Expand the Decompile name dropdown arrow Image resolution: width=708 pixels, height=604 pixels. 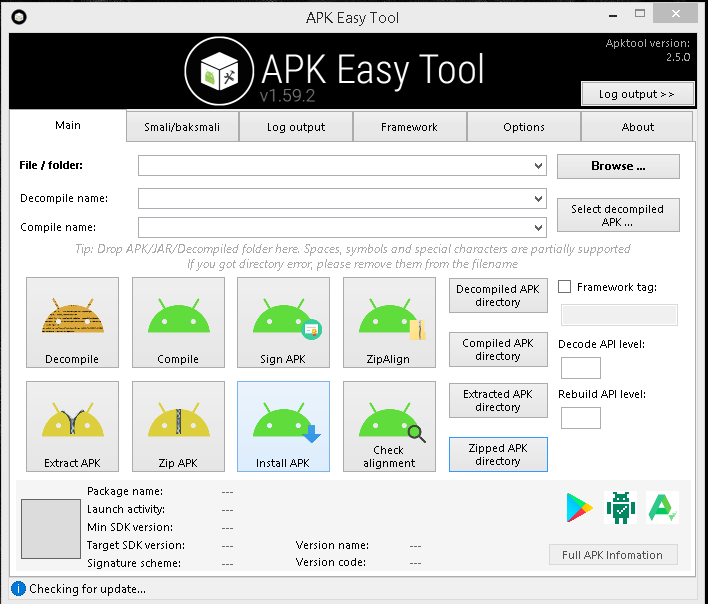coord(538,199)
